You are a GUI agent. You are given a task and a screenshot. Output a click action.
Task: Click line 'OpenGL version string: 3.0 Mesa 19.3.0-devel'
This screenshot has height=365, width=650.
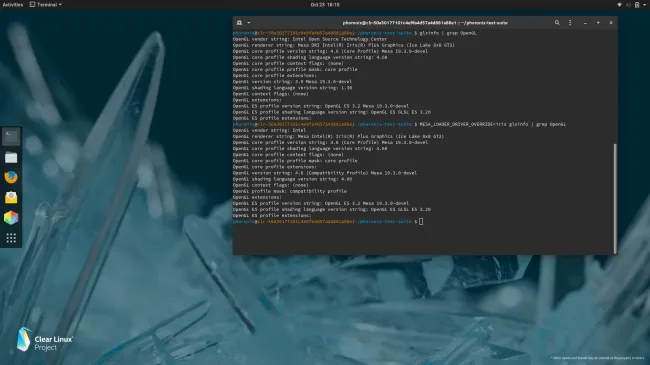tap(292, 81)
